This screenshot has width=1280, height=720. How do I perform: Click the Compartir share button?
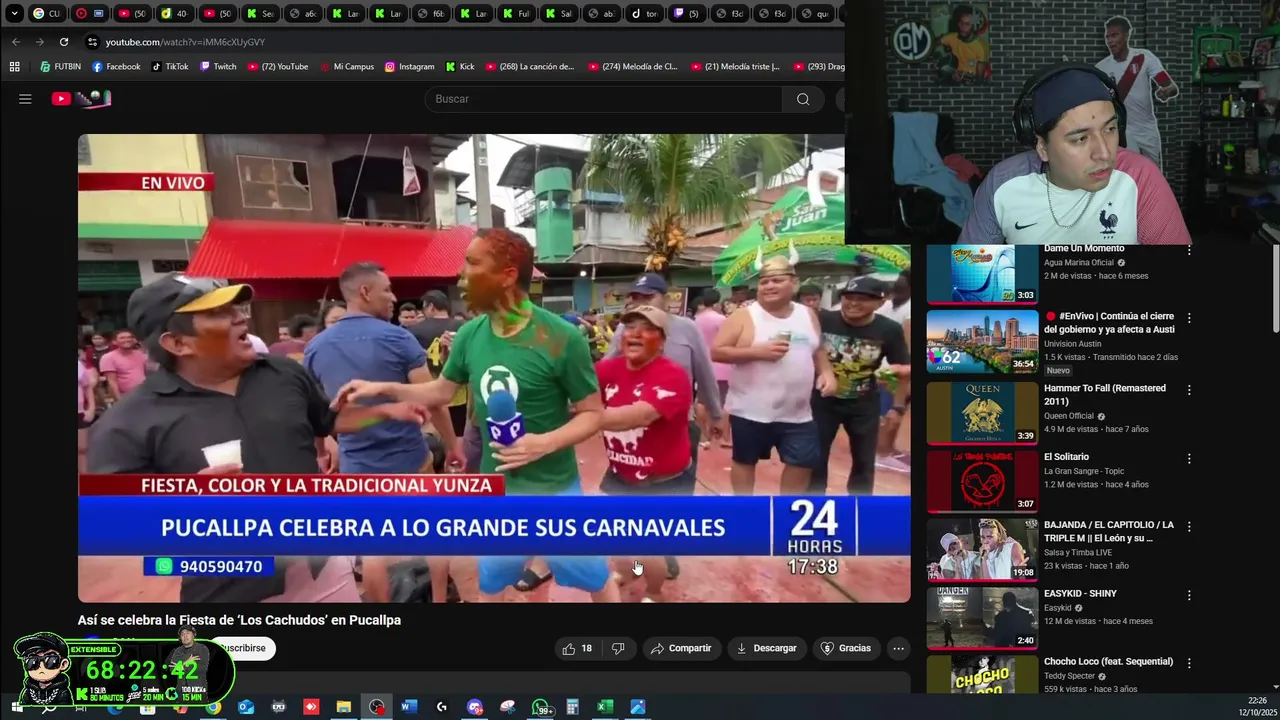click(x=681, y=648)
